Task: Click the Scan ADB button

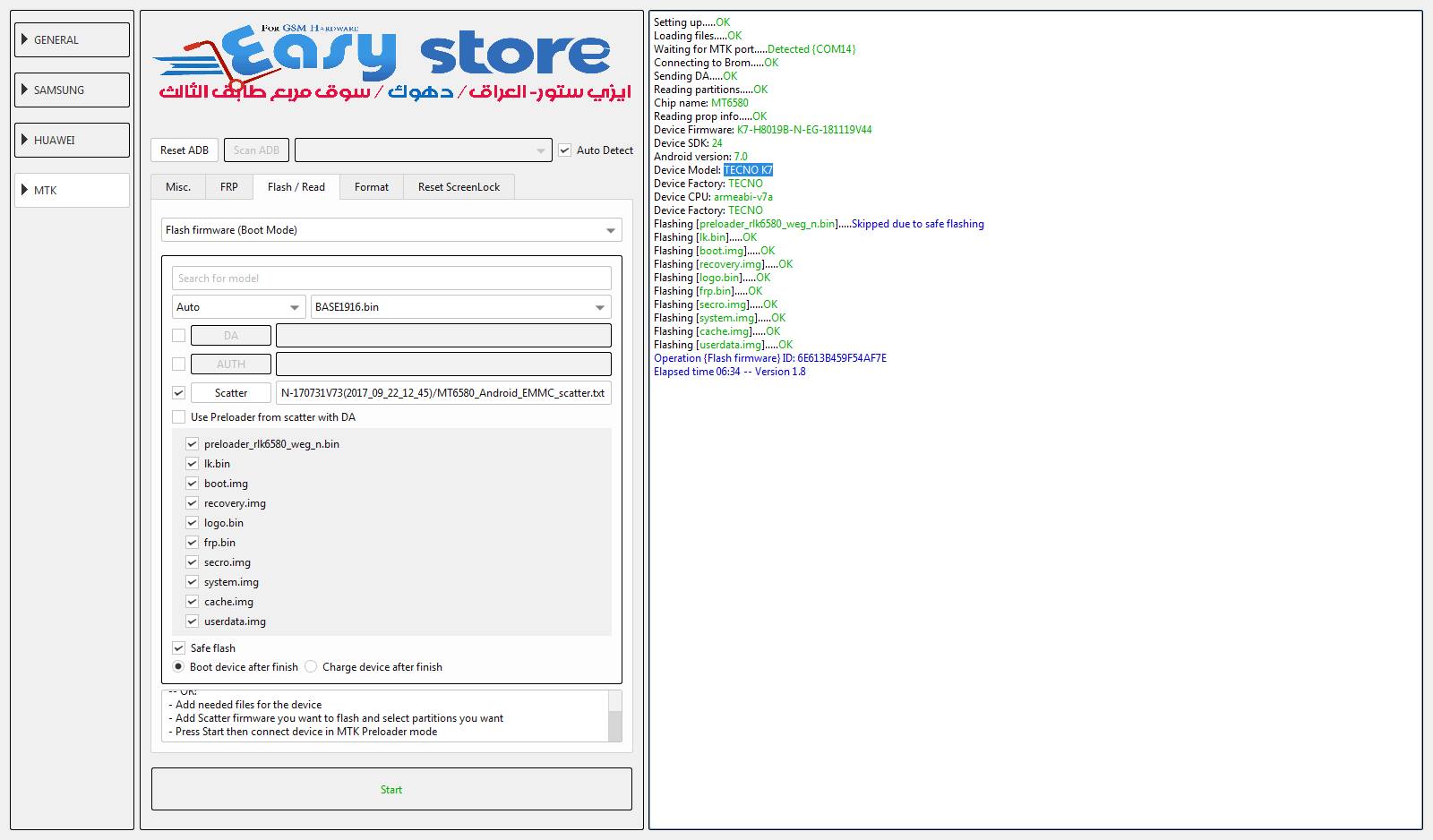Action: pos(256,150)
